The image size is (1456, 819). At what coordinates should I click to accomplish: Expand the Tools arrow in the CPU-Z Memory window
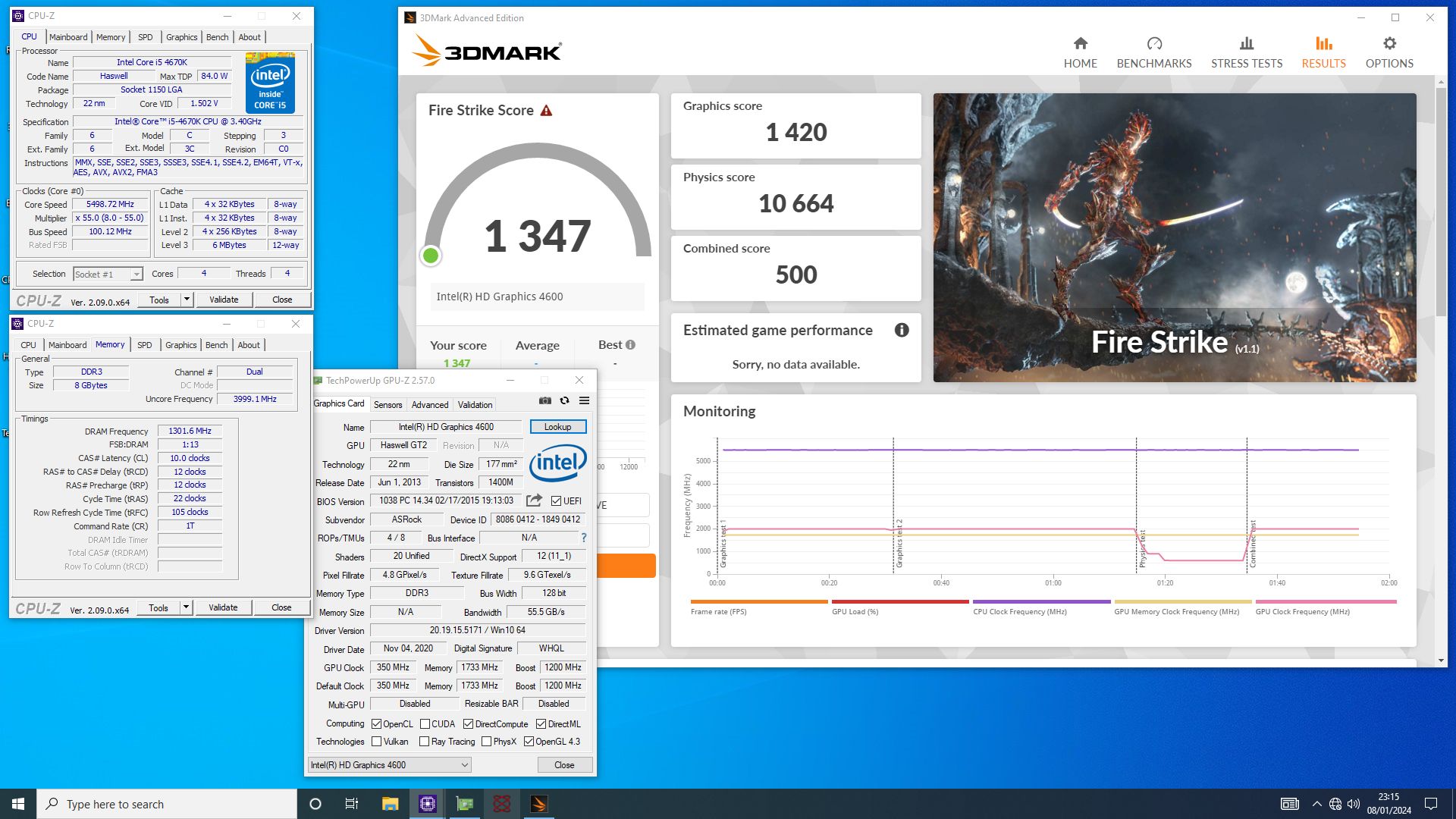[186, 607]
